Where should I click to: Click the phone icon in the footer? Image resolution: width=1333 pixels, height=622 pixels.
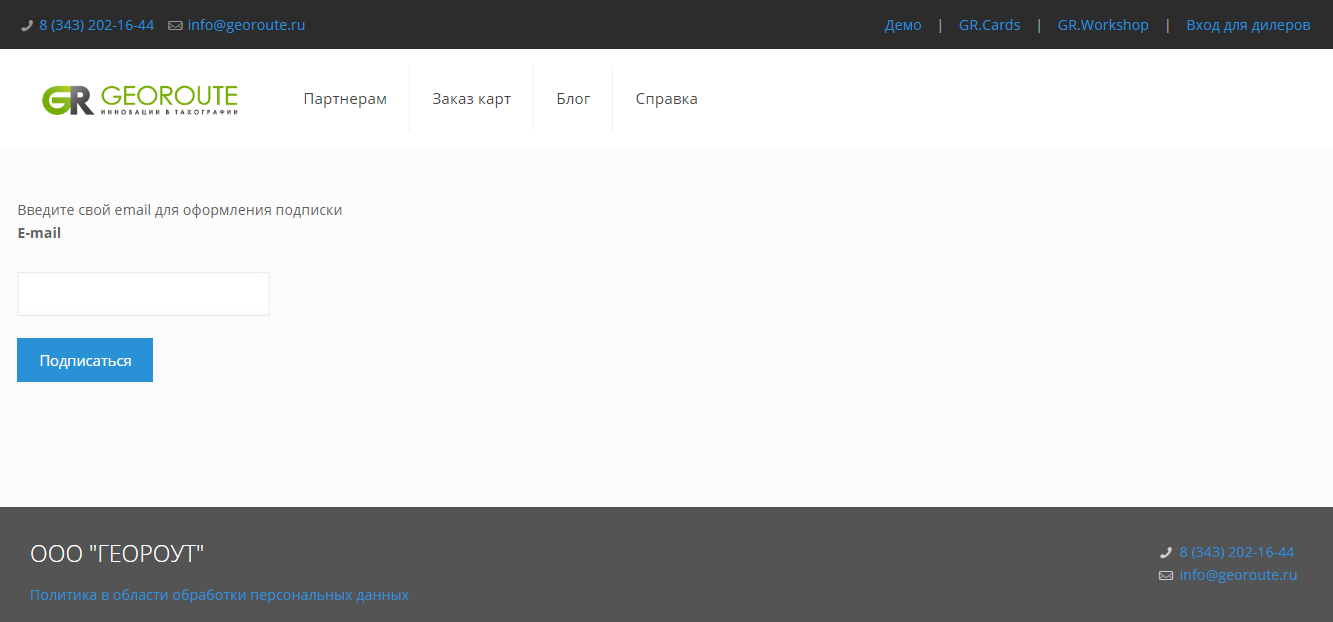coord(1165,553)
